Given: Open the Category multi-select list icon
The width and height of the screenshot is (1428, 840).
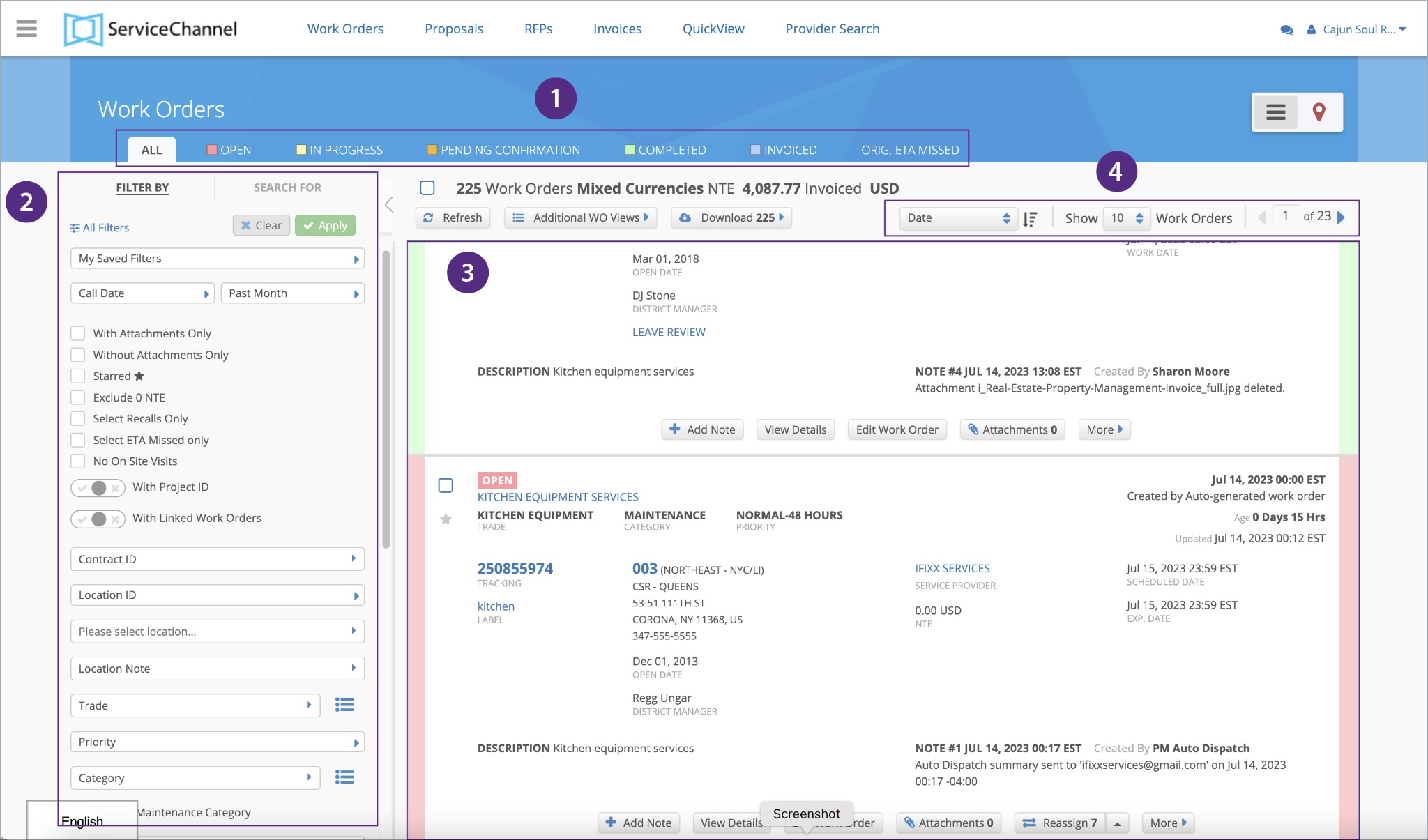Looking at the screenshot, I should [x=345, y=777].
